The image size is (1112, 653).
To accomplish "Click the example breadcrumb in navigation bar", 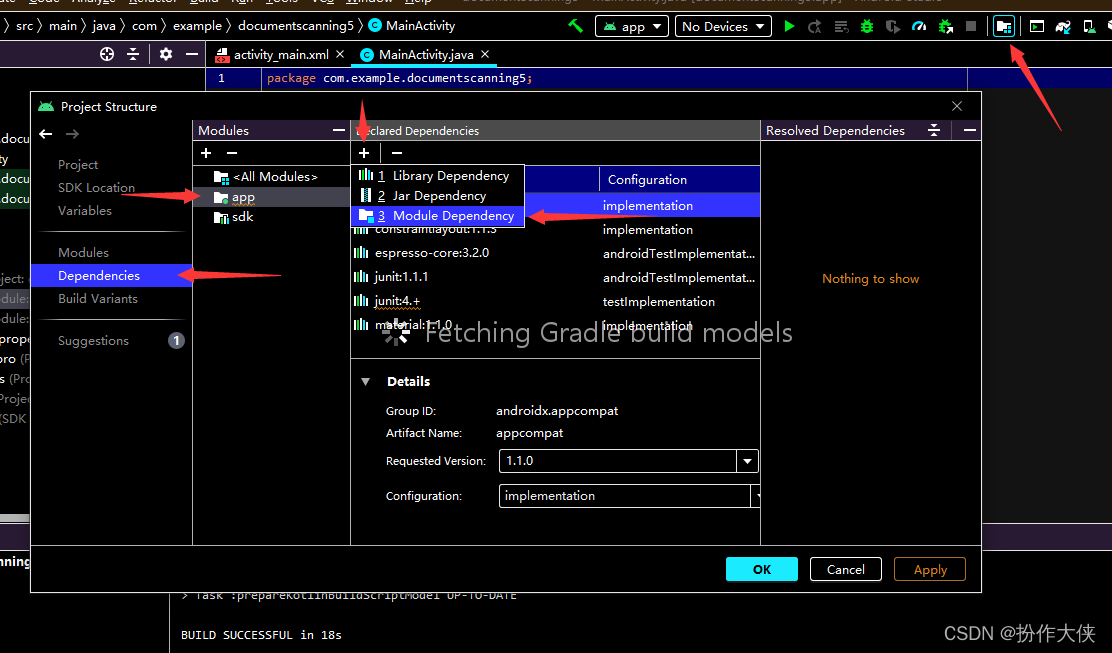I will coord(197,26).
